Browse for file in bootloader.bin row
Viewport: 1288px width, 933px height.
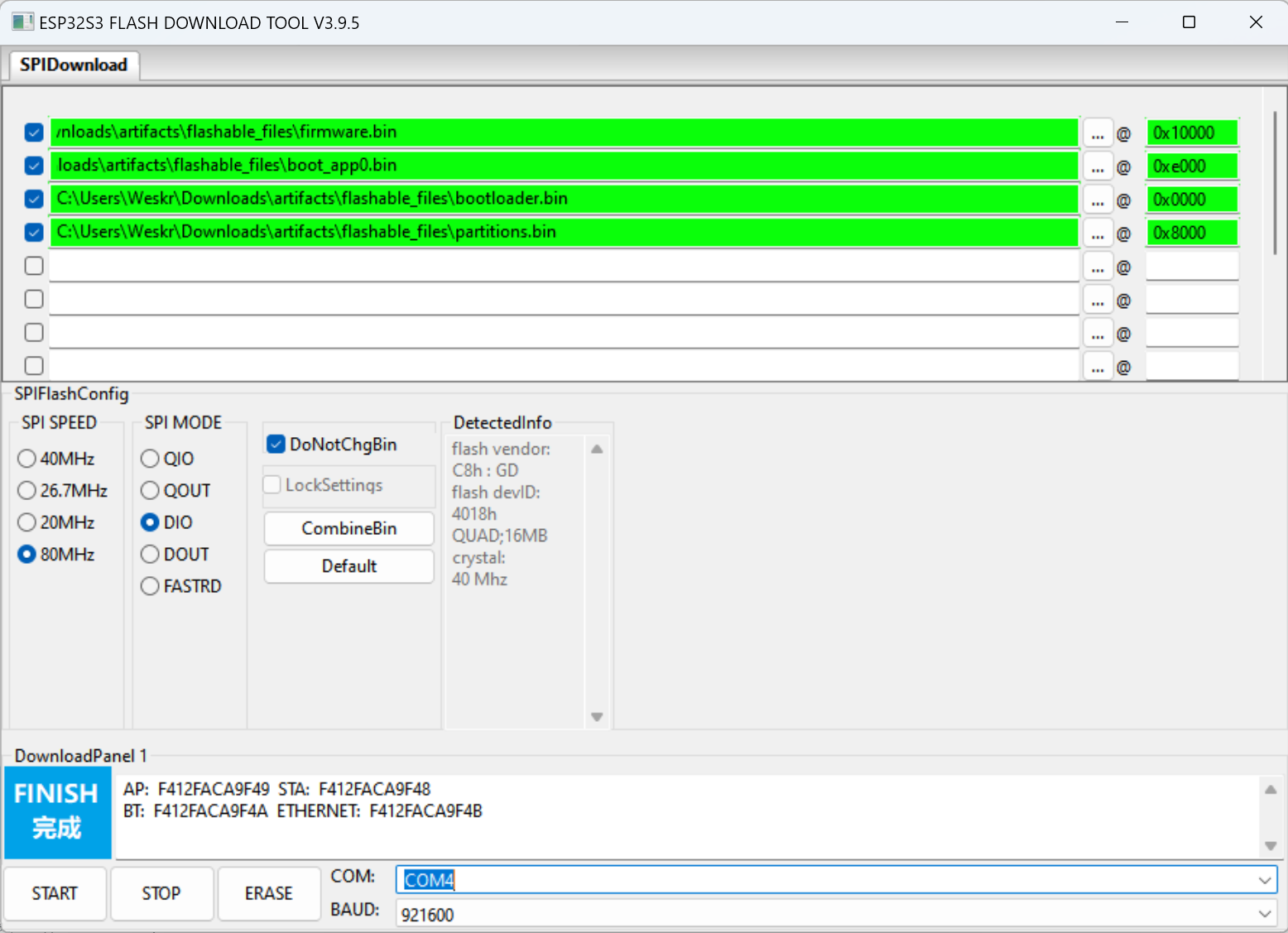click(1098, 200)
